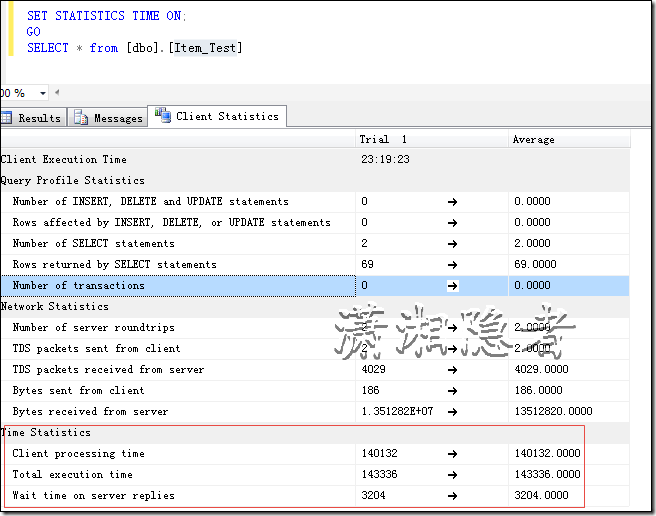656x516 pixels.
Task: Select the Client Statistics tab
Action: click(217, 116)
